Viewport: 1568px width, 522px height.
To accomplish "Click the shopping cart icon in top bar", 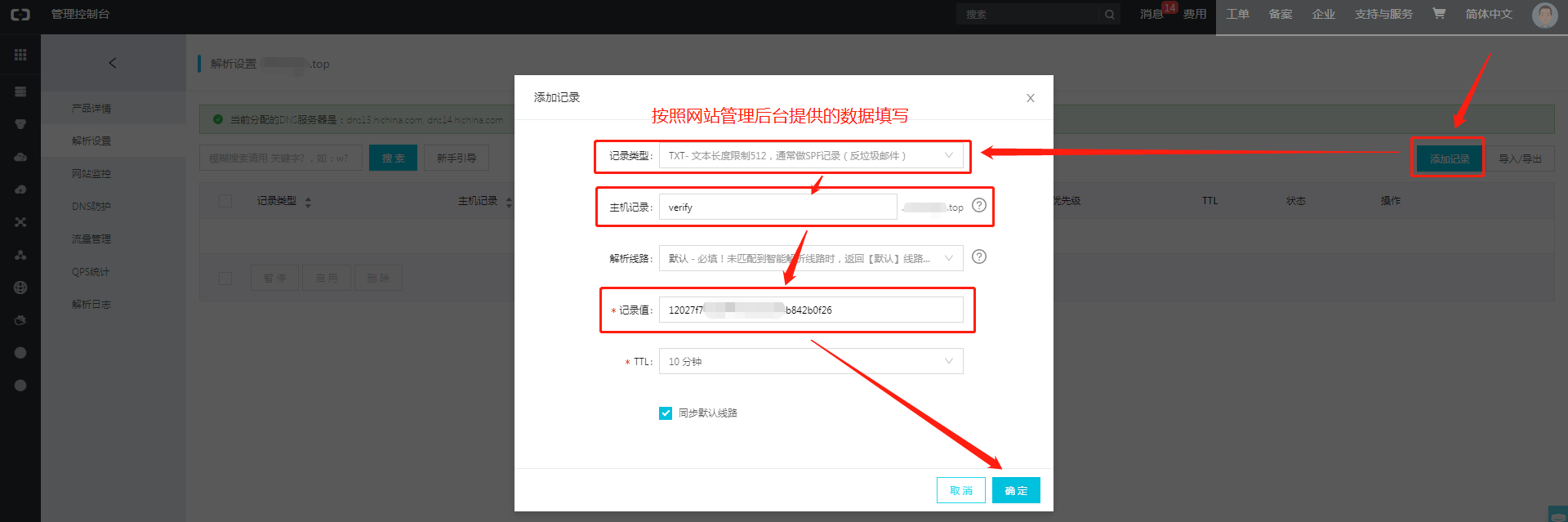I will tap(1439, 13).
